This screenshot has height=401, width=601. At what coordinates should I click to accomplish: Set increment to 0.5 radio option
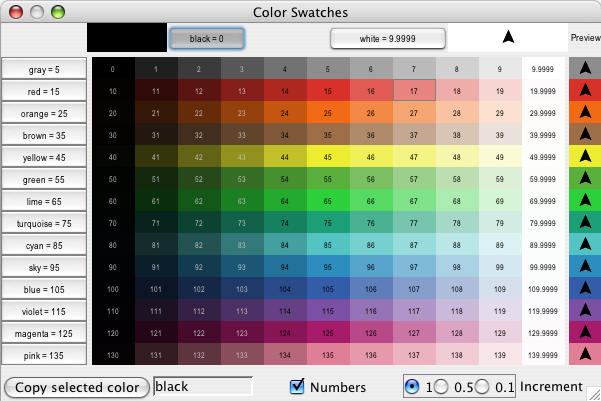(448, 387)
